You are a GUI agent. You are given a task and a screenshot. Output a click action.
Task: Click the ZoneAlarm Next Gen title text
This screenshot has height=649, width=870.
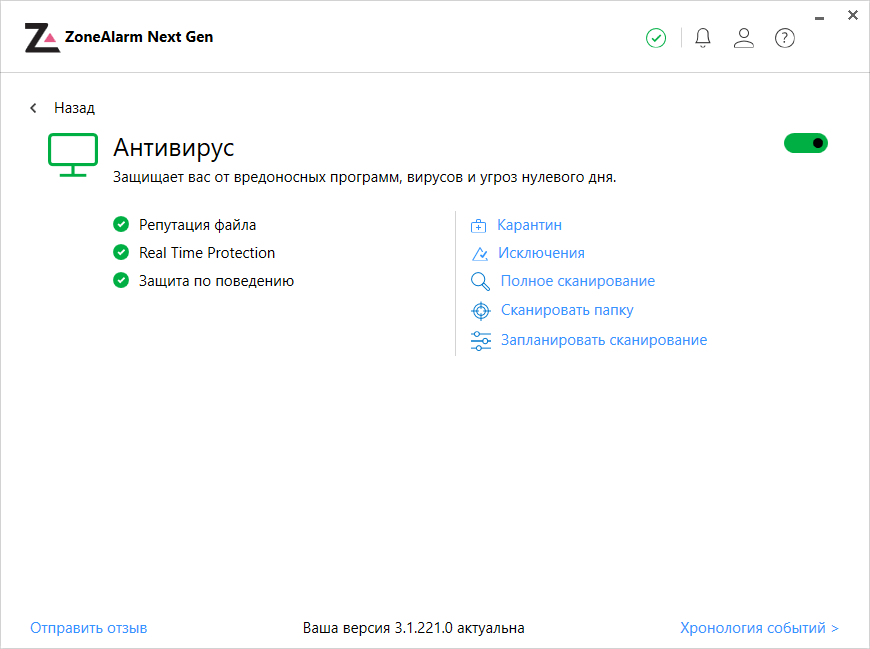pyautogui.click(x=139, y=37)
